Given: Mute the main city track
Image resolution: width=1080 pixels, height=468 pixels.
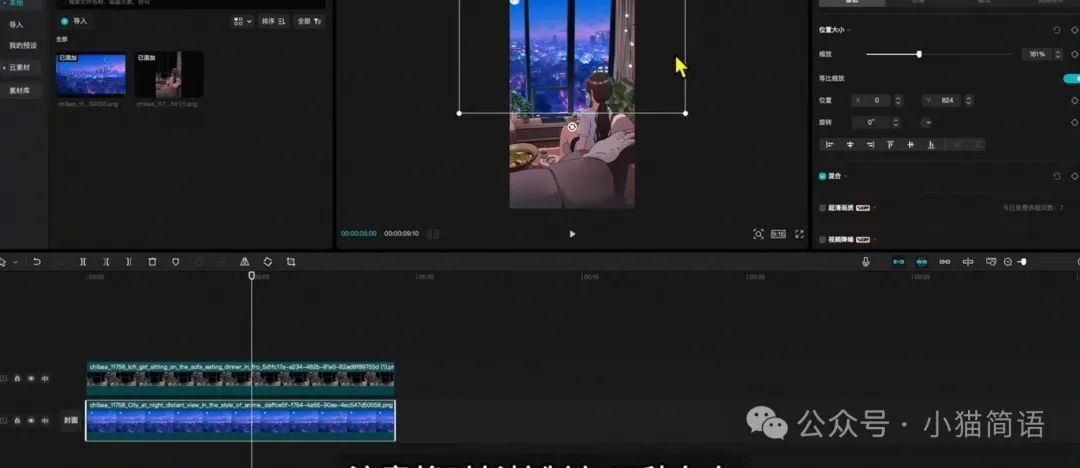Looking at the screenshot, I should 45,420.
